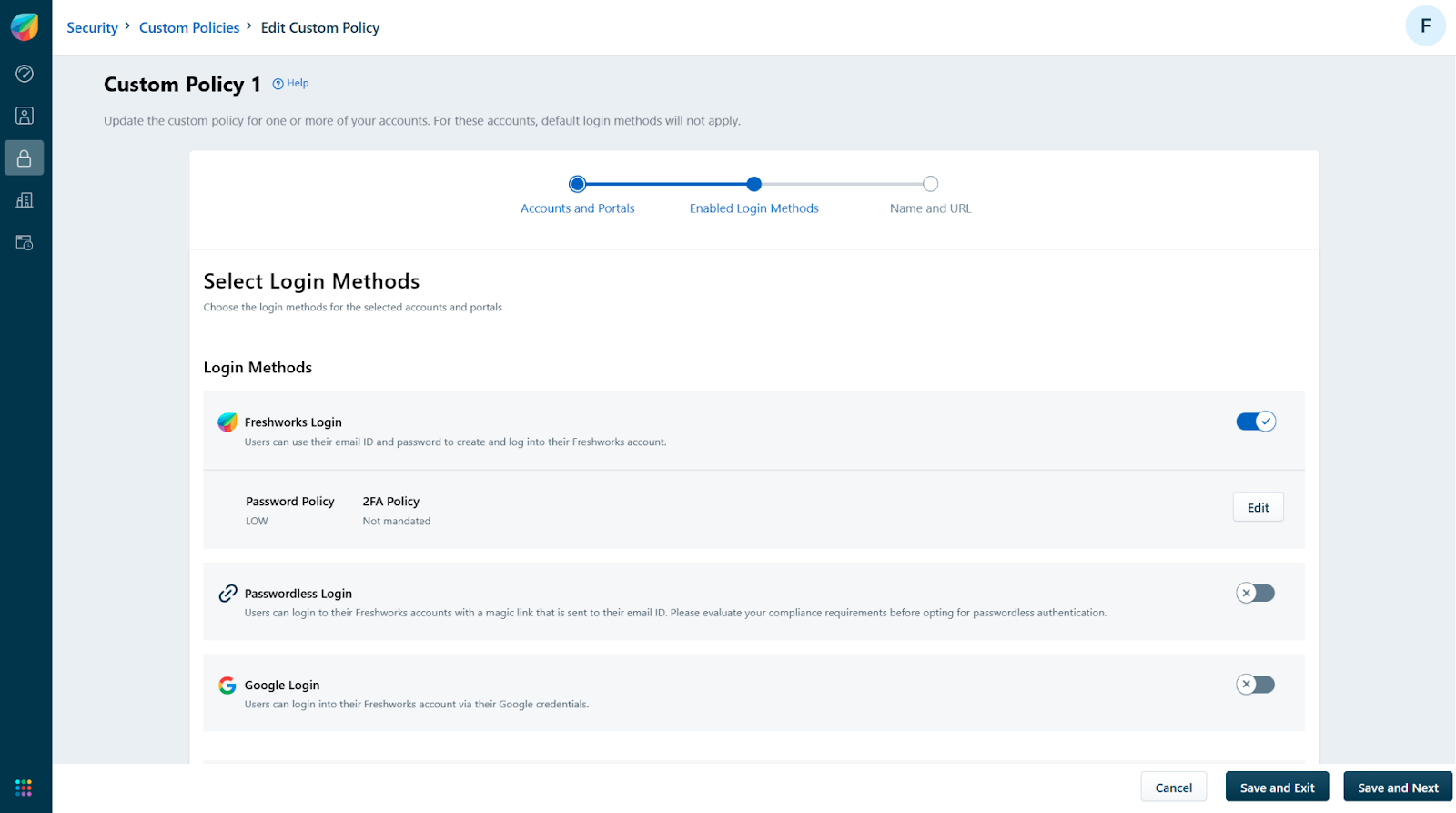
Task: Click the Cancel button
Action: tap(1174, 788)
